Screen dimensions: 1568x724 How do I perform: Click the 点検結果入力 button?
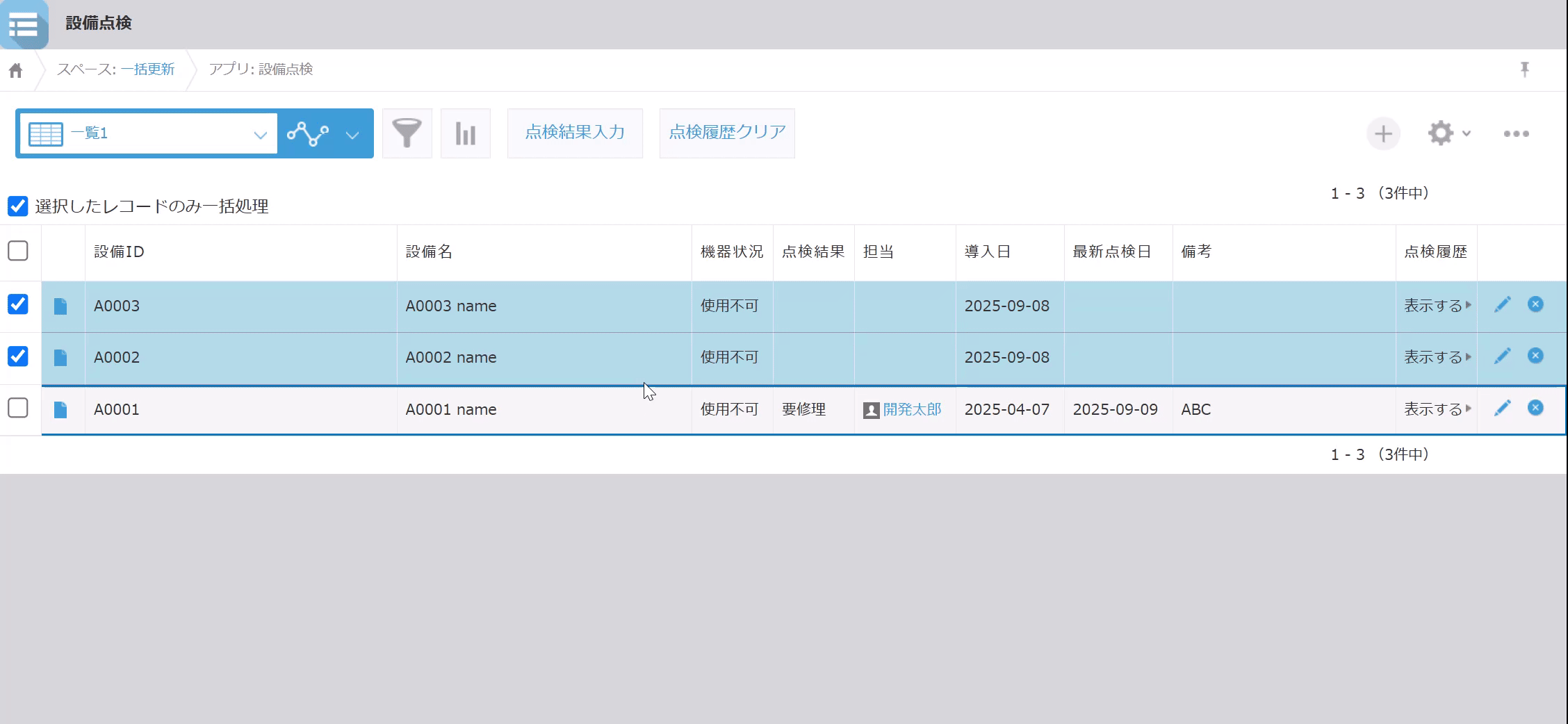click(x=574, y=133)
